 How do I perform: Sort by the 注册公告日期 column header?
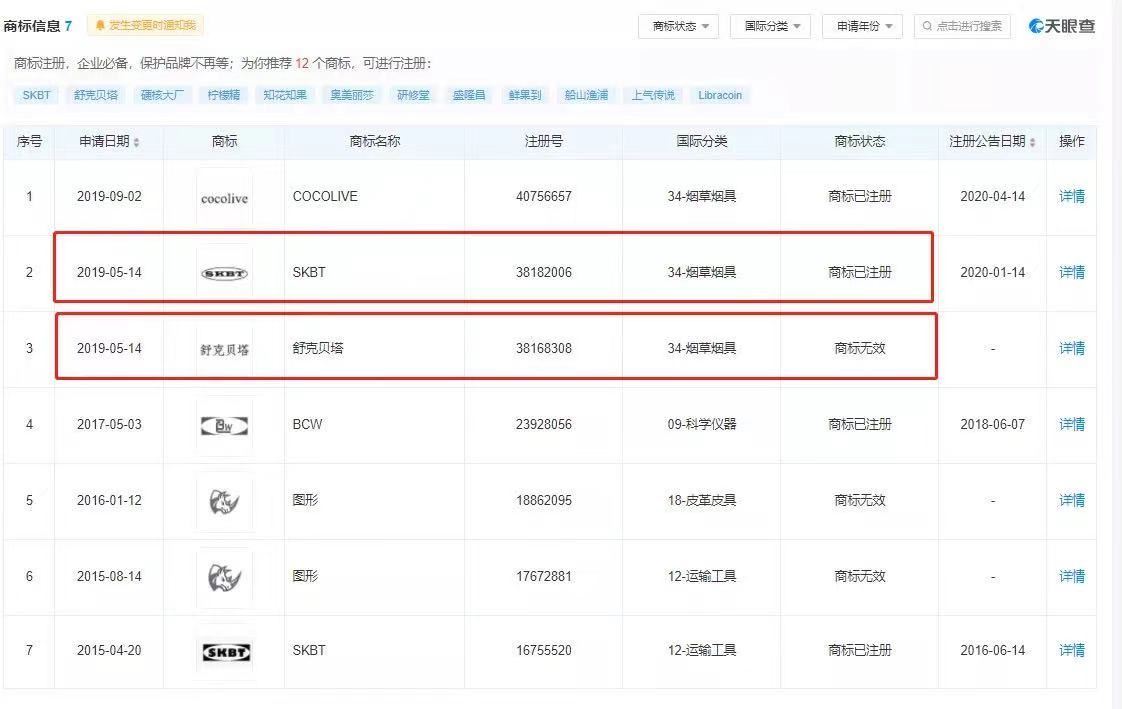point(992,142)
